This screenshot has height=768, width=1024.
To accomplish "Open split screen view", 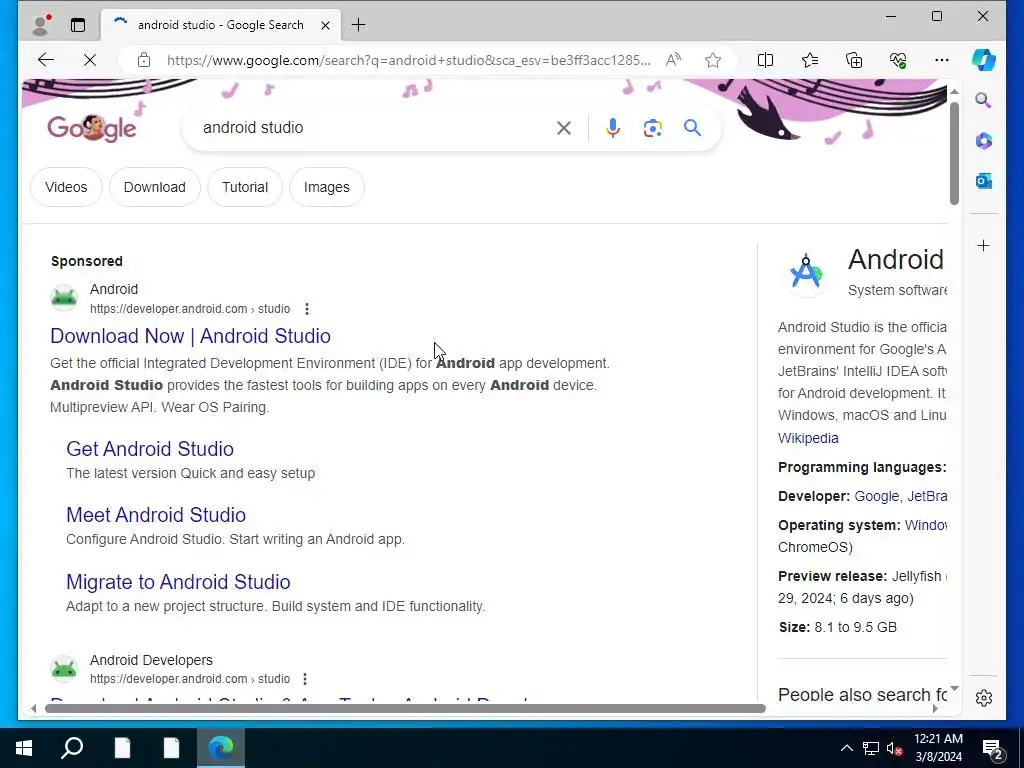I will [765, 60].
